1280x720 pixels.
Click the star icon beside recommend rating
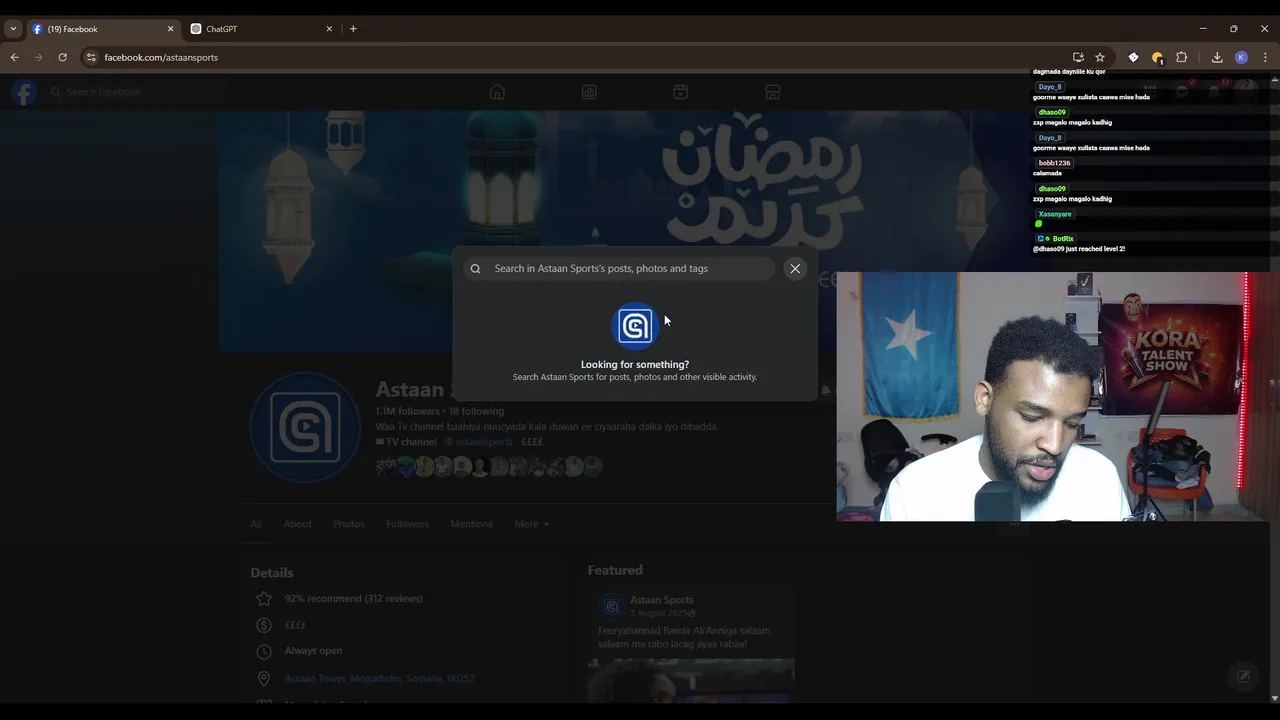pos(264,599)
